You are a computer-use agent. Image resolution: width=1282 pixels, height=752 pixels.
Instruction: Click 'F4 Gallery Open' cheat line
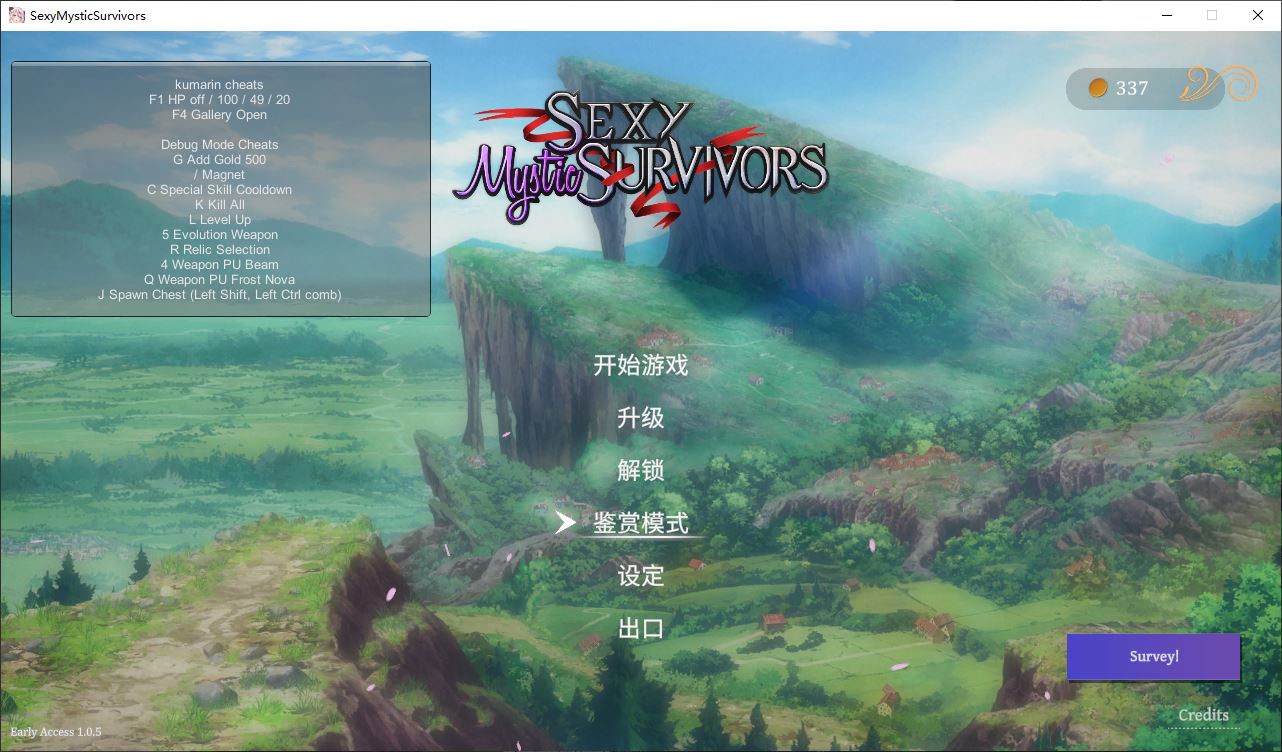tap(220, 115)
